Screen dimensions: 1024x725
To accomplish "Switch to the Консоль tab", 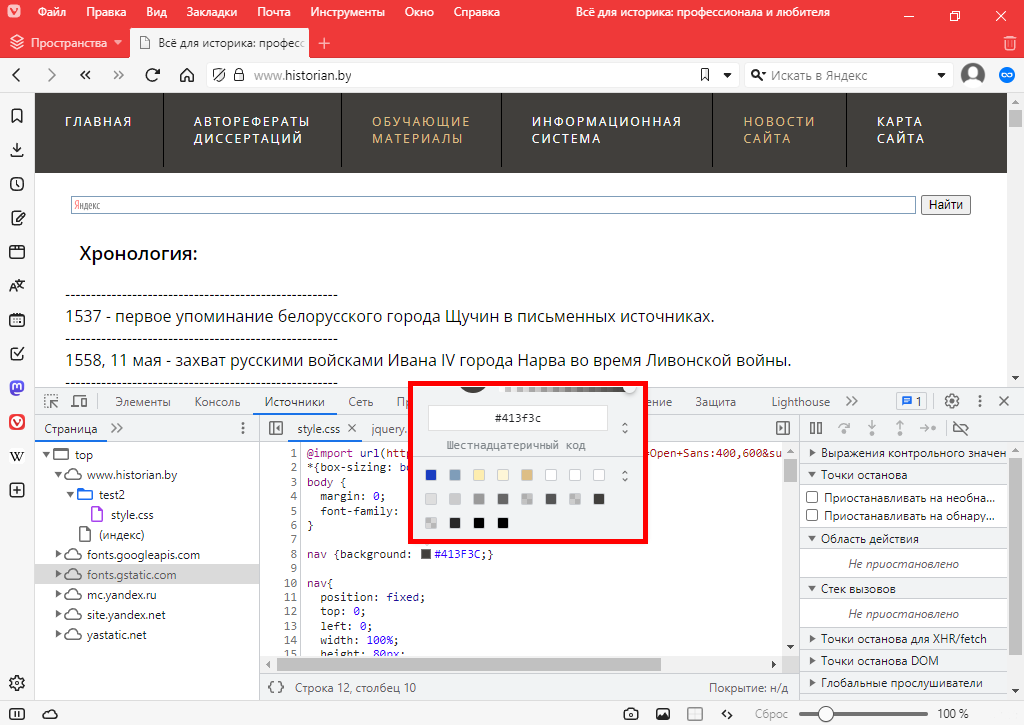I will pos(217,402).
